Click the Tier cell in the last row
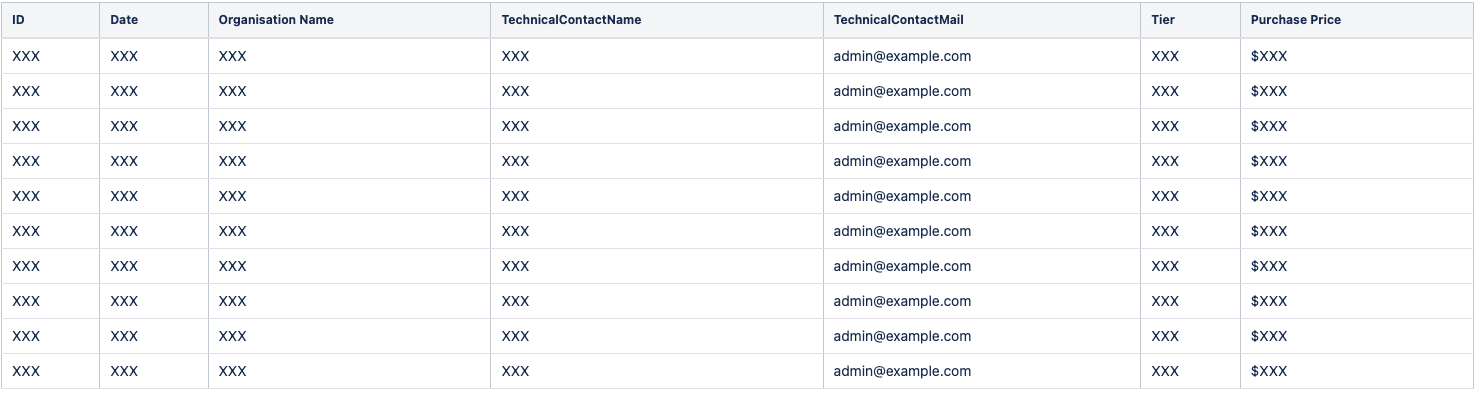 click(x=1190, y=371)
